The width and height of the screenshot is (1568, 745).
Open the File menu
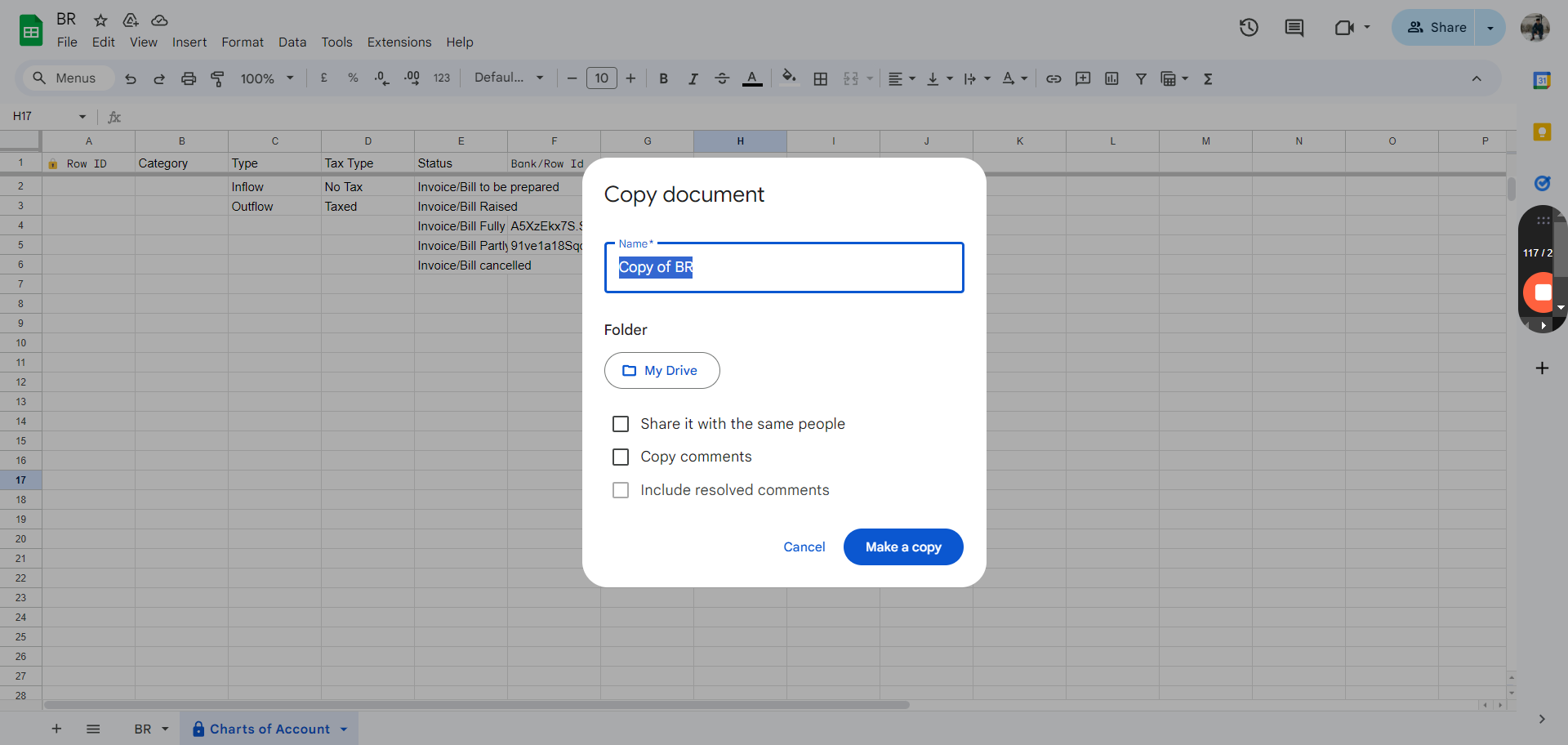[67, 42]
